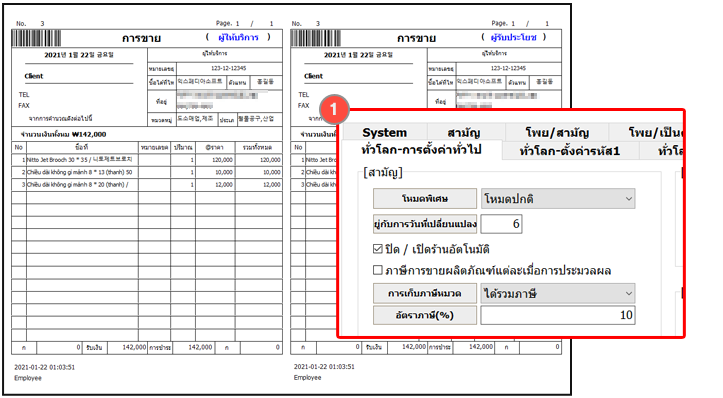Enable ภาษีการขายผลิตภัณฑ์ checkbox
The width and height of the screenshot is (723, 398).
[378, 270]
